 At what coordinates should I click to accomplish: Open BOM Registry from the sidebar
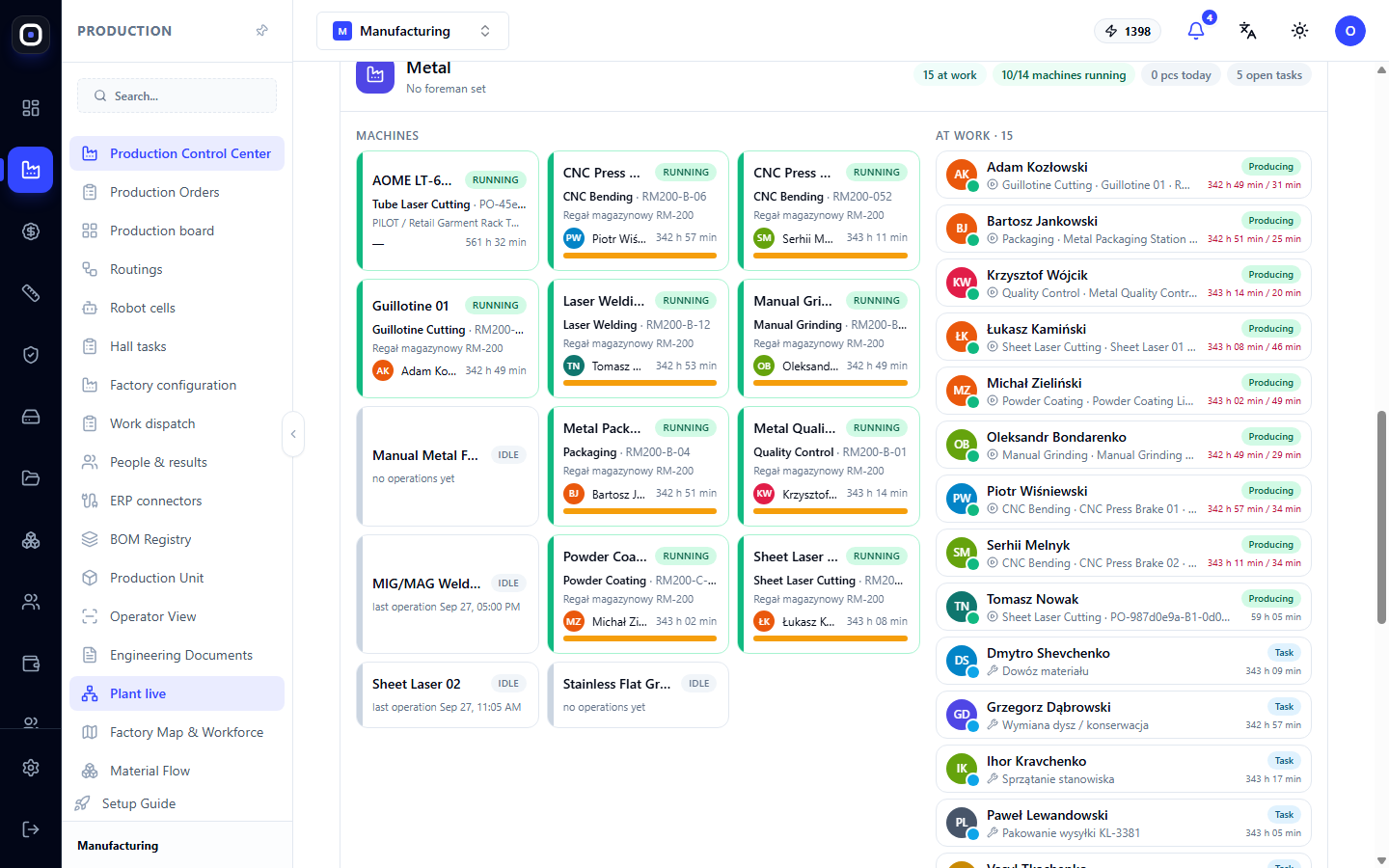[177, 539]
